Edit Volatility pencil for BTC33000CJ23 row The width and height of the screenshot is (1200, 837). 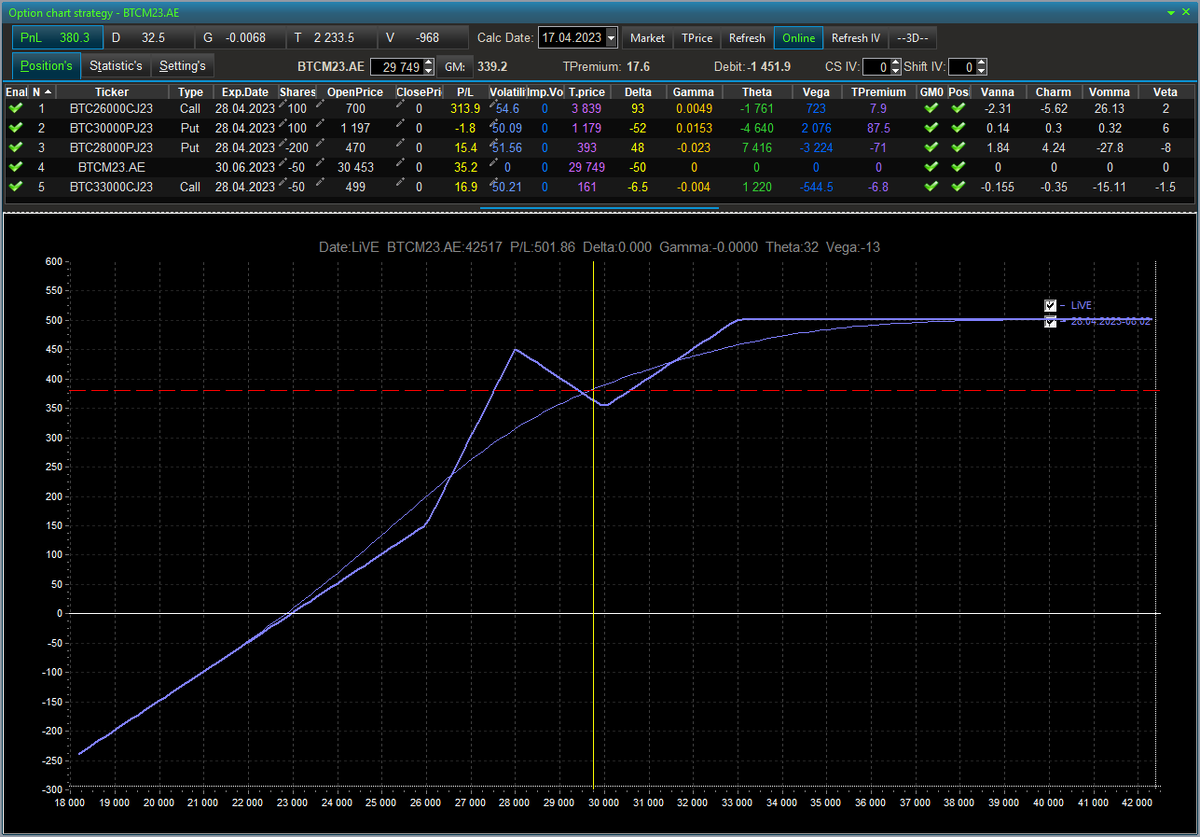tap(494, 181)
